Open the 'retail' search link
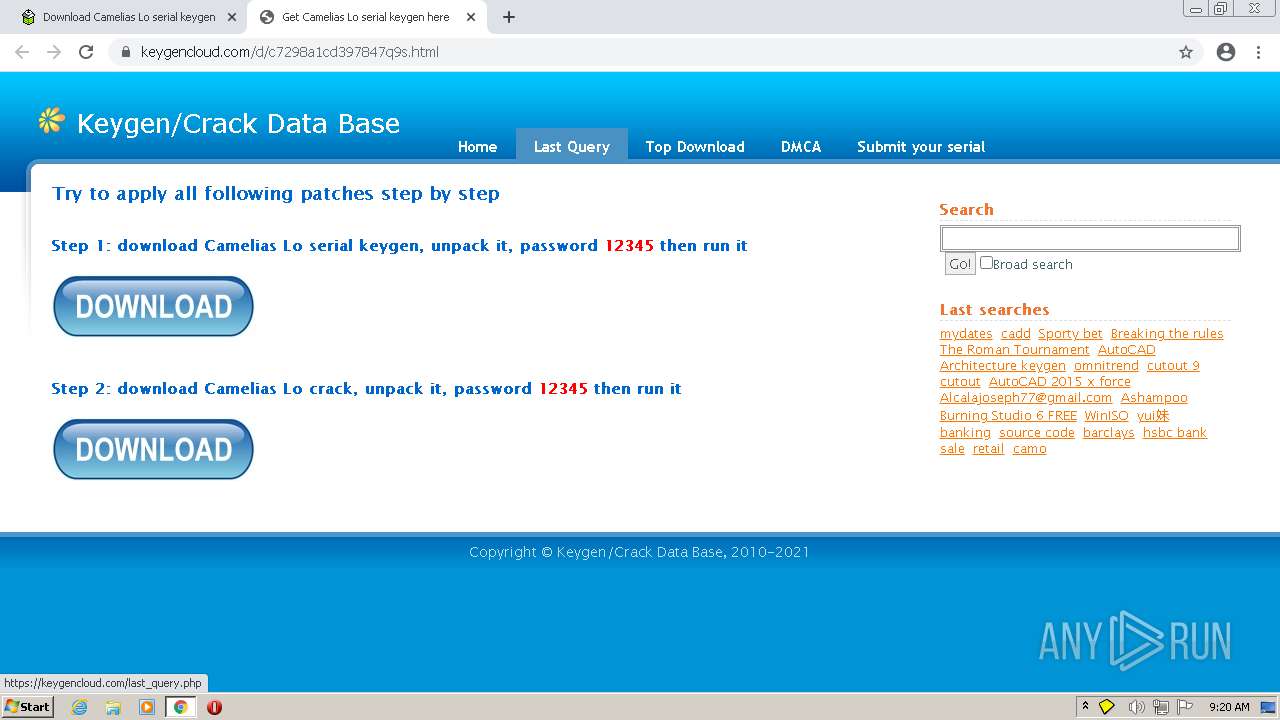1280x720 pixels. (988, 449)
